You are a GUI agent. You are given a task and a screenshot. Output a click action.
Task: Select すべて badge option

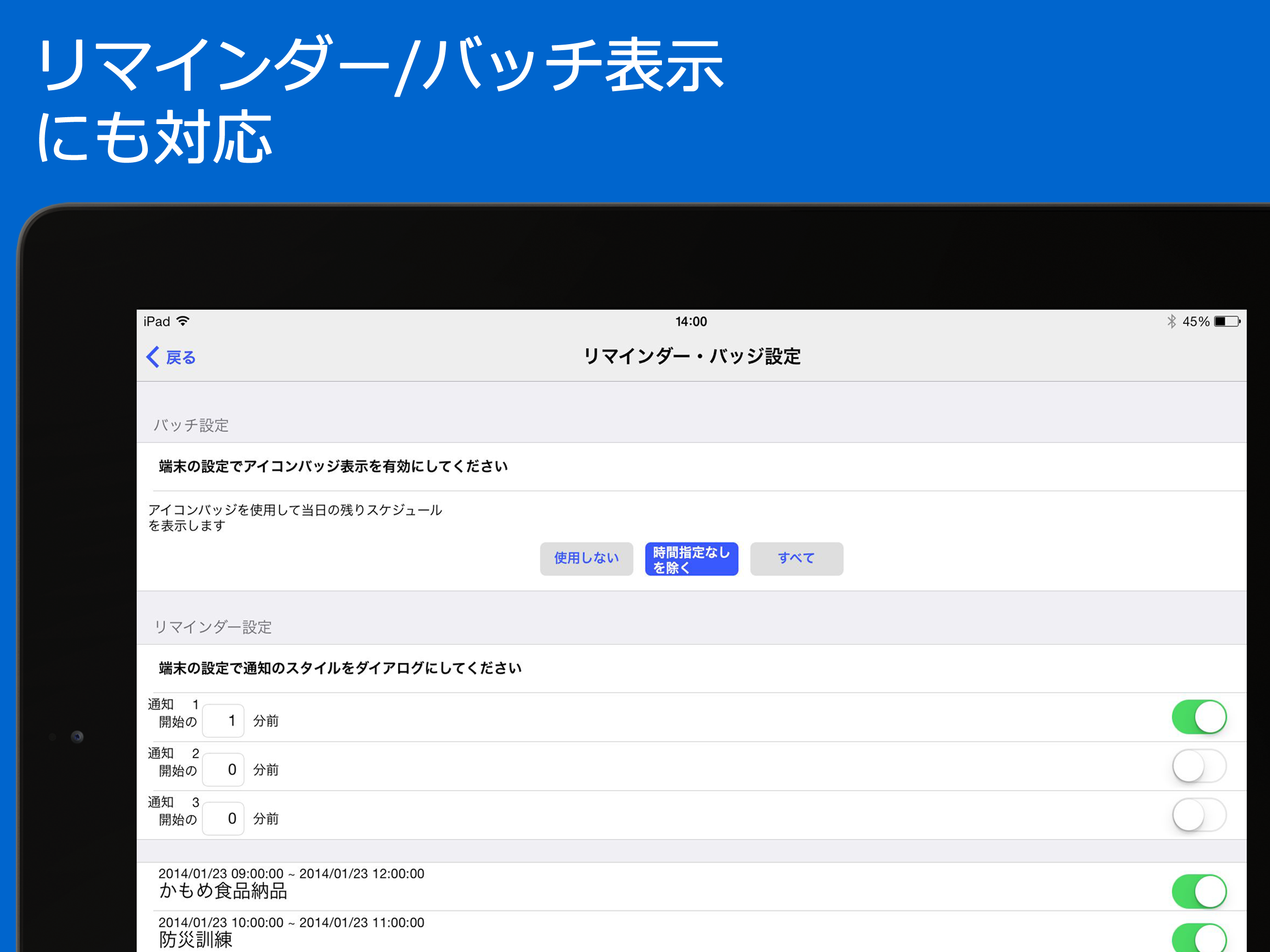(796, 559)
